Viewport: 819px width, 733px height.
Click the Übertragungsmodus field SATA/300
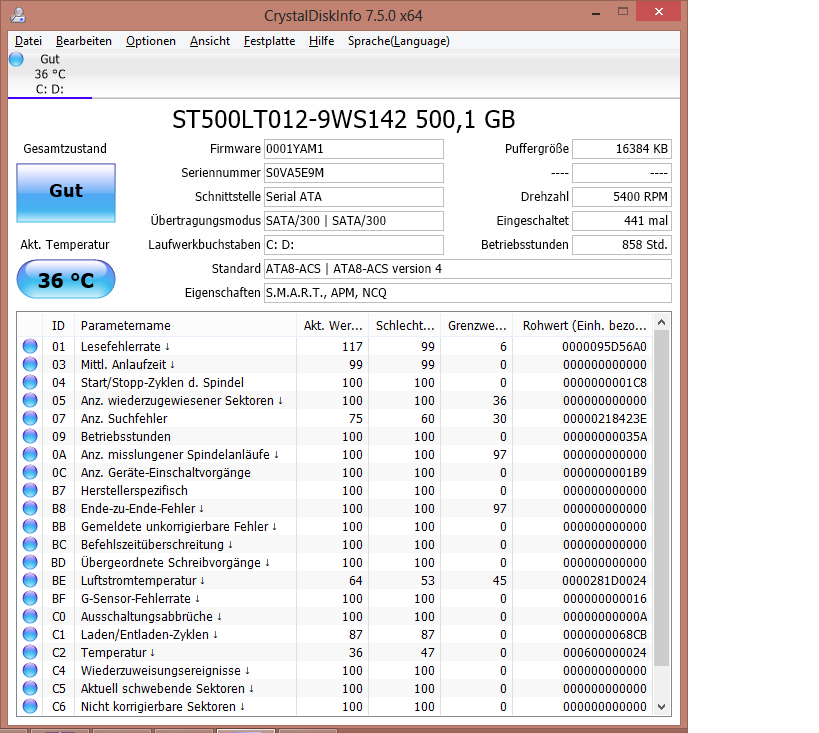coord(354,221)
